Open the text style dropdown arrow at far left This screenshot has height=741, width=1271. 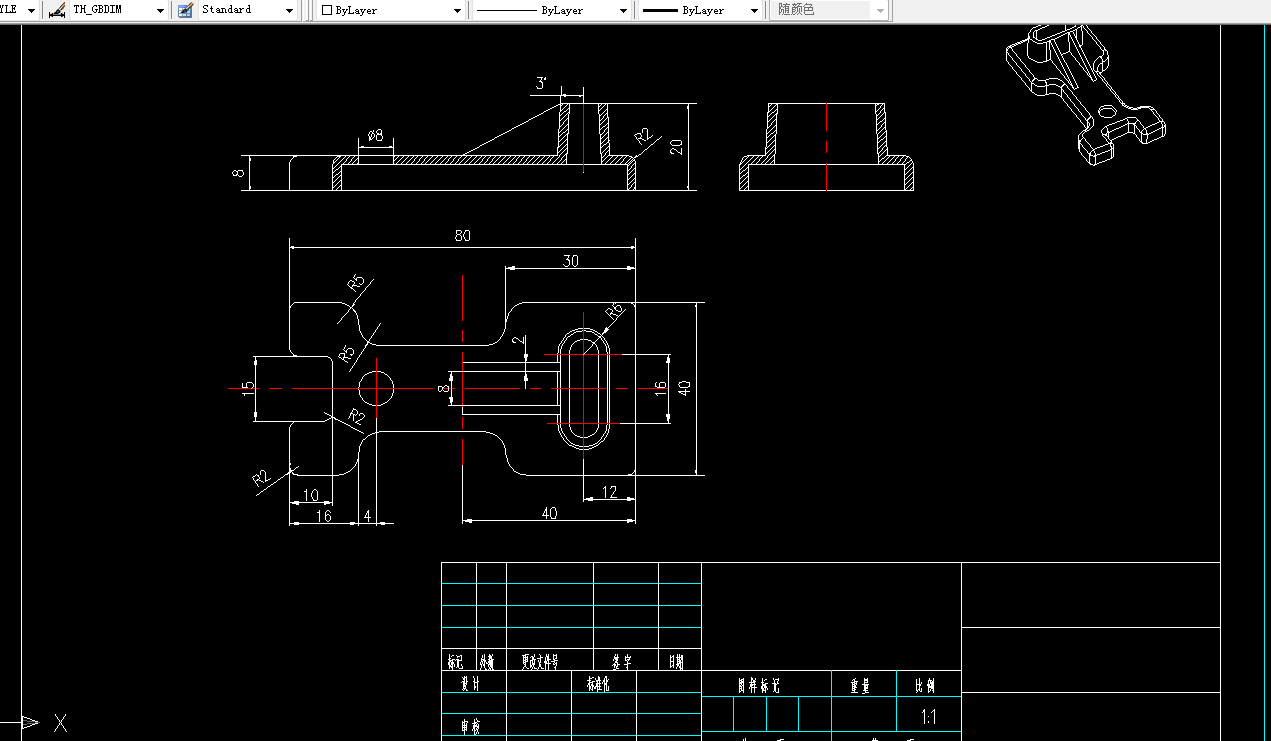tap(31, 10)
